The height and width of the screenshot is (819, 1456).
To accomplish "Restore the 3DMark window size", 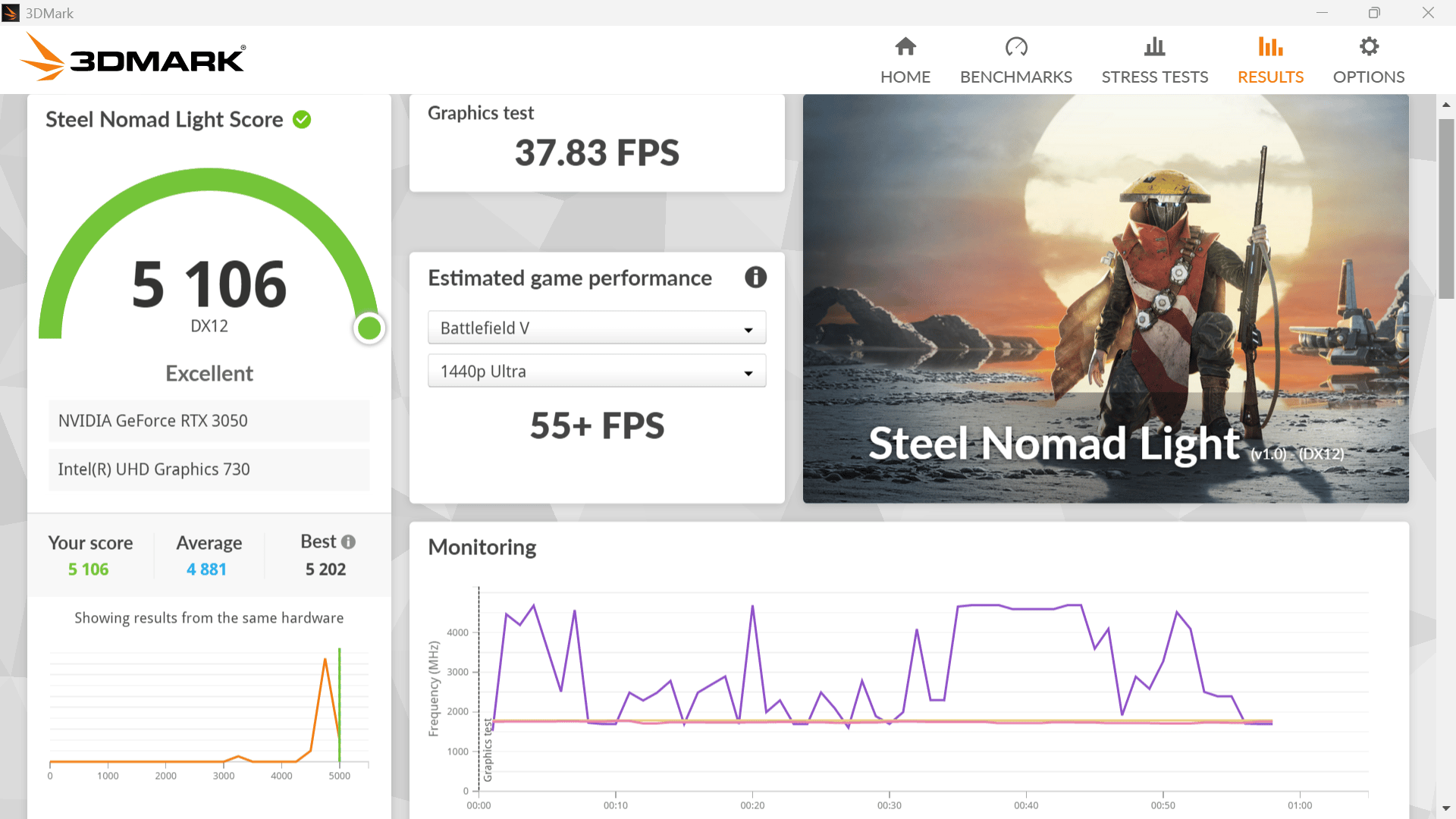I will [x=1374, y=13].
